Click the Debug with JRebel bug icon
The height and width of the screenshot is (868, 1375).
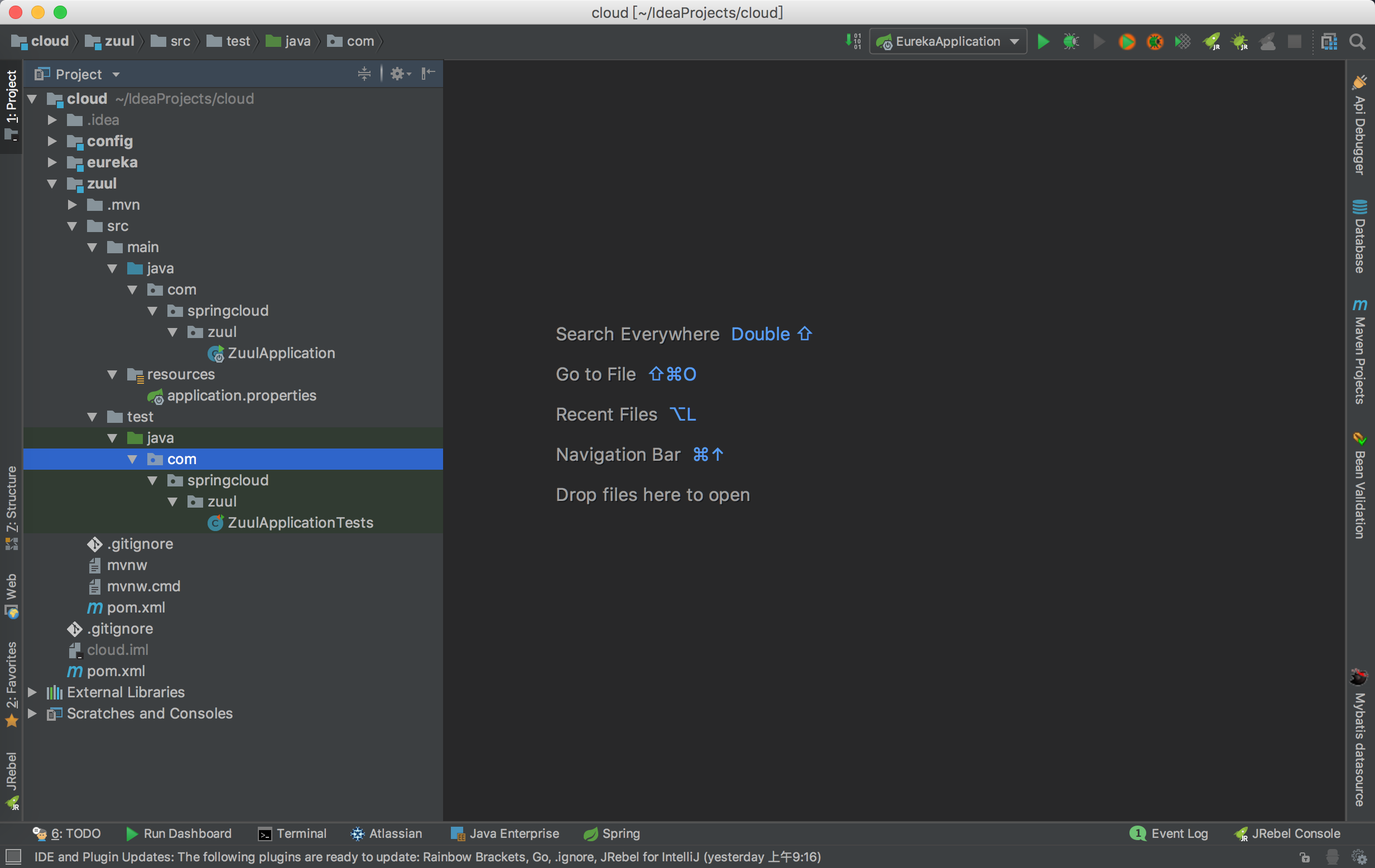click(x=1239, y=42)
